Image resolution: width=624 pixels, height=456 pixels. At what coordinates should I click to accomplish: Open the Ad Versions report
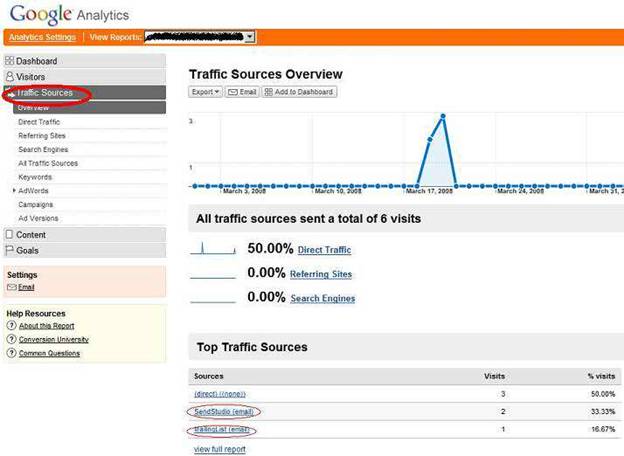coord(38,218)
